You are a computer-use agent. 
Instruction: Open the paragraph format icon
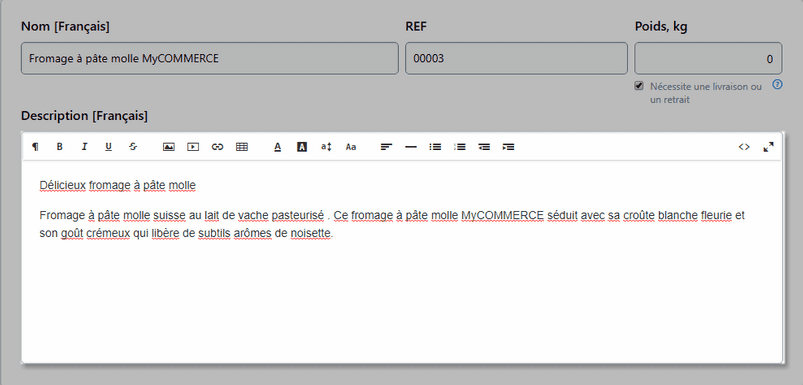click(x=35, y=147)
